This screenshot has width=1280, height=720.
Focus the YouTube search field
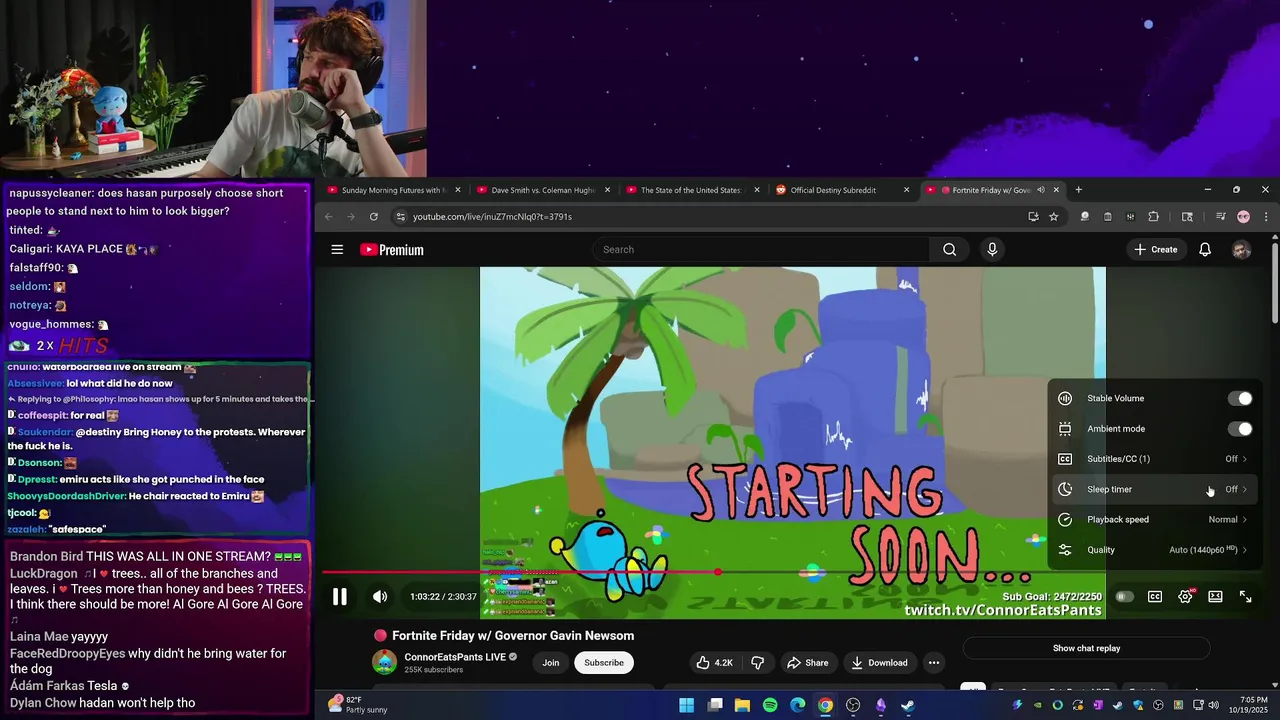(x=762, y=250)
